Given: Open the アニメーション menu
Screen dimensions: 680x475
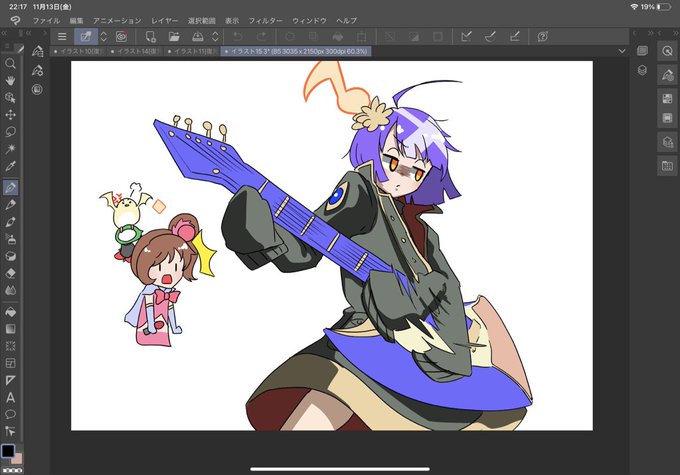Looking at the screenshot, I should coord(117,20).
